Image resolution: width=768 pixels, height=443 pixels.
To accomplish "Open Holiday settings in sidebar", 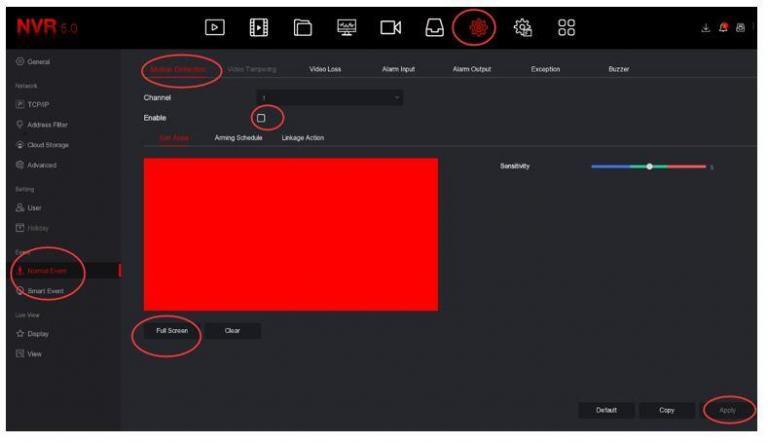I will click(x=32, y=228).
